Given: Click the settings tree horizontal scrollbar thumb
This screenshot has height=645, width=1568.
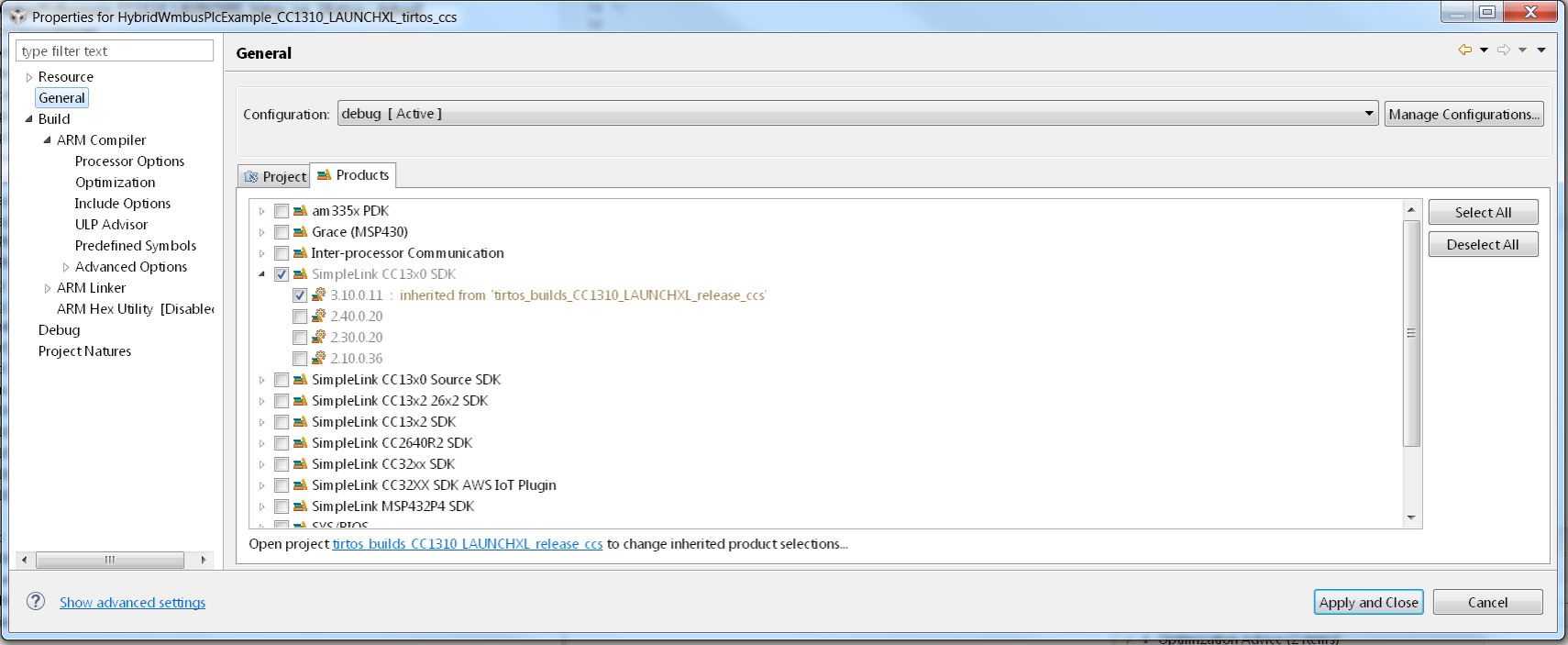Looking at the screenshot, I should point(110,560).
